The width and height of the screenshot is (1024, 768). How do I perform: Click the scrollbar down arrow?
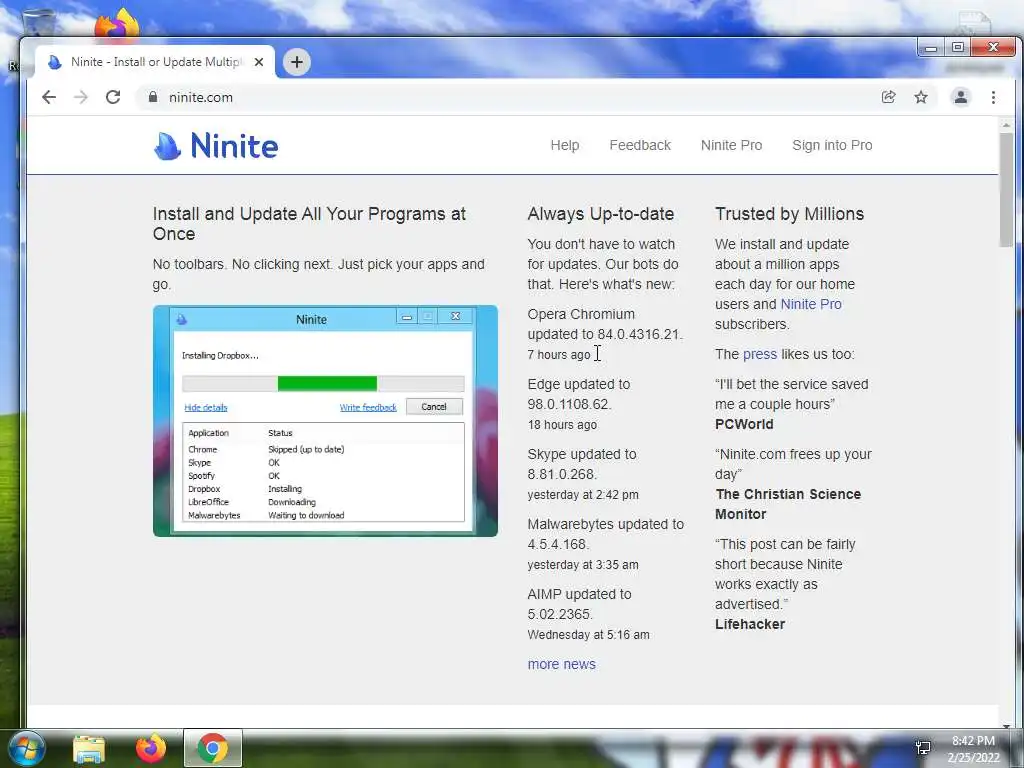click(x=1006, y=726)
